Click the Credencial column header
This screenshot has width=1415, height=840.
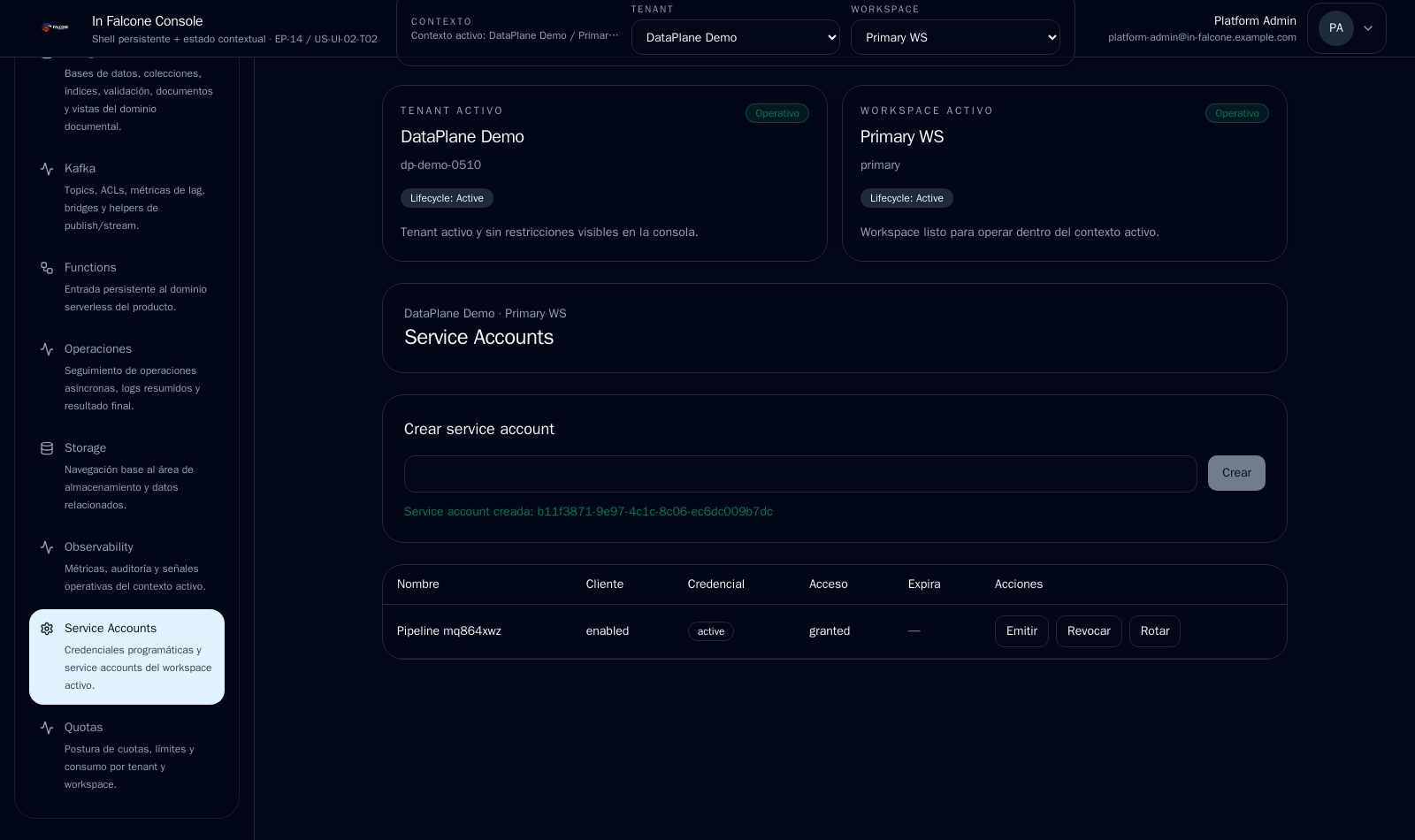(x=716, y=584)
